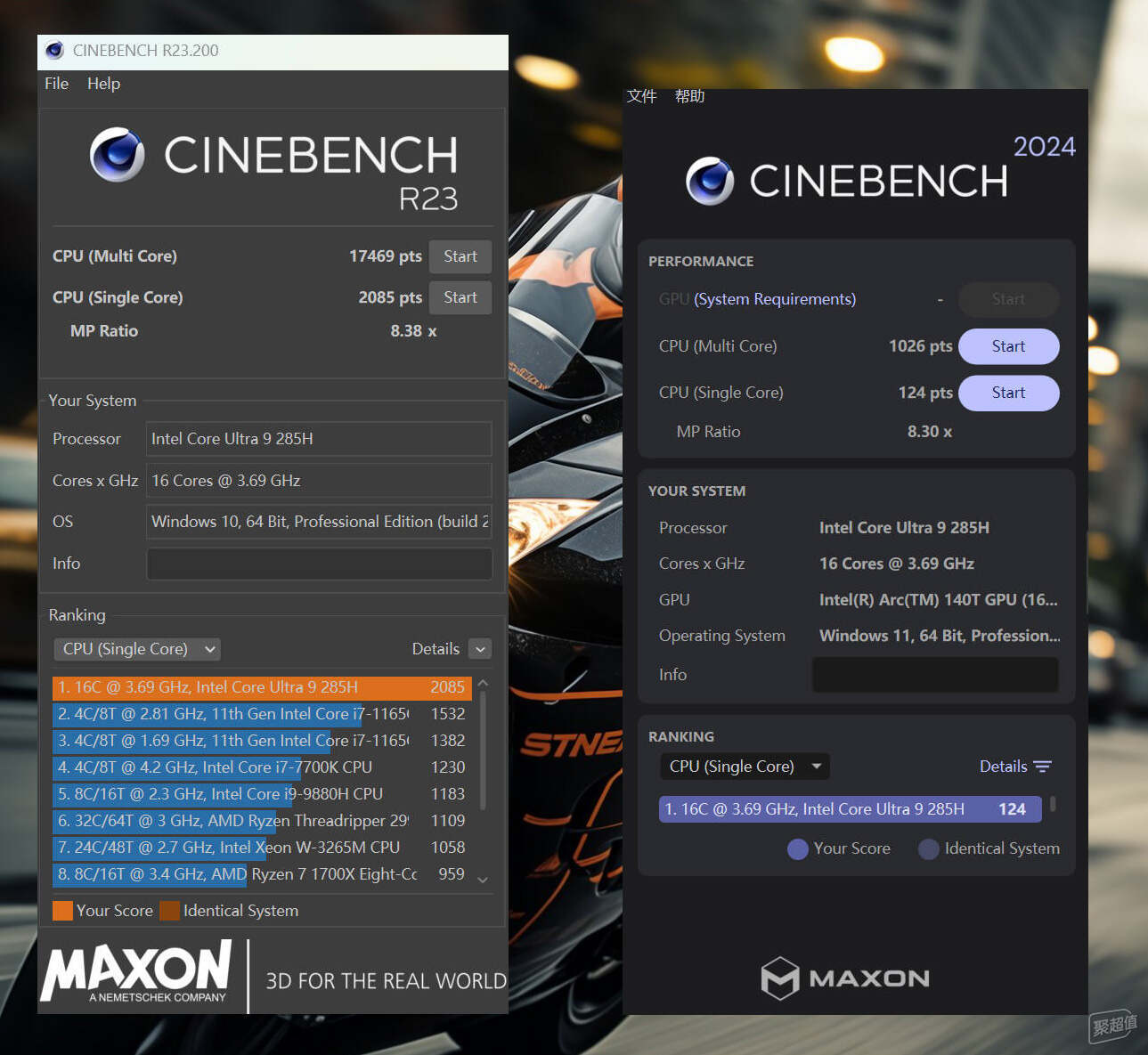Click the Cinebench 2024 Operating System value Windows 11
Screen dimensions: 1148x1055
pos(940,636)
